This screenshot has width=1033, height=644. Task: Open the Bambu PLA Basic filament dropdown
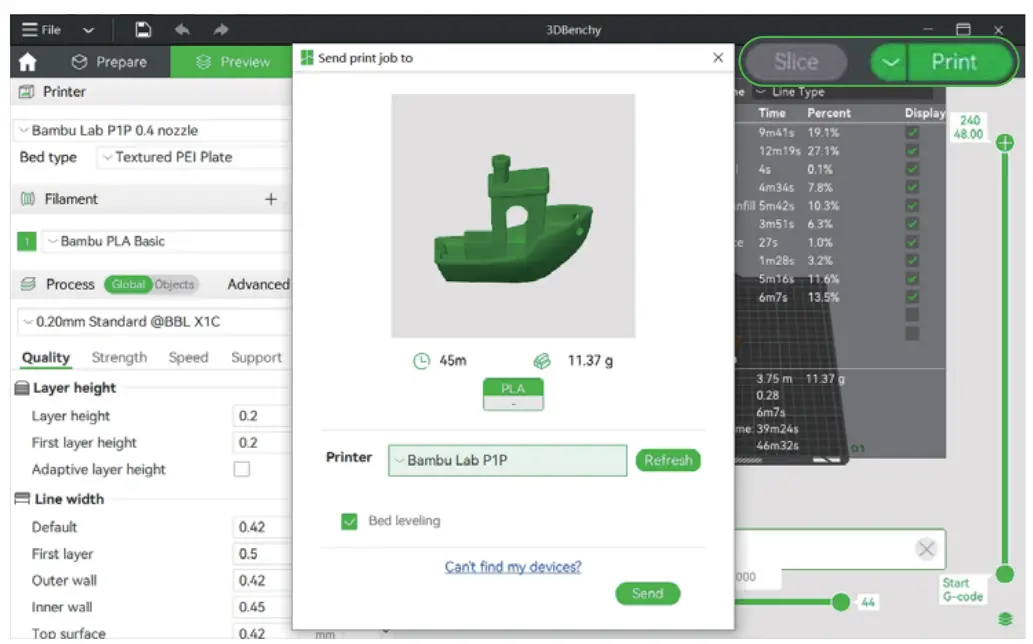tap(167, 241)
